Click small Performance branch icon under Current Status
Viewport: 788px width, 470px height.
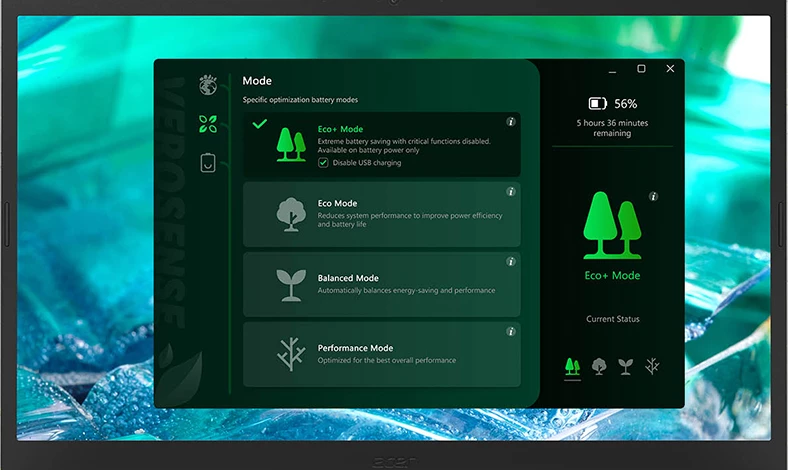(652, 366)
